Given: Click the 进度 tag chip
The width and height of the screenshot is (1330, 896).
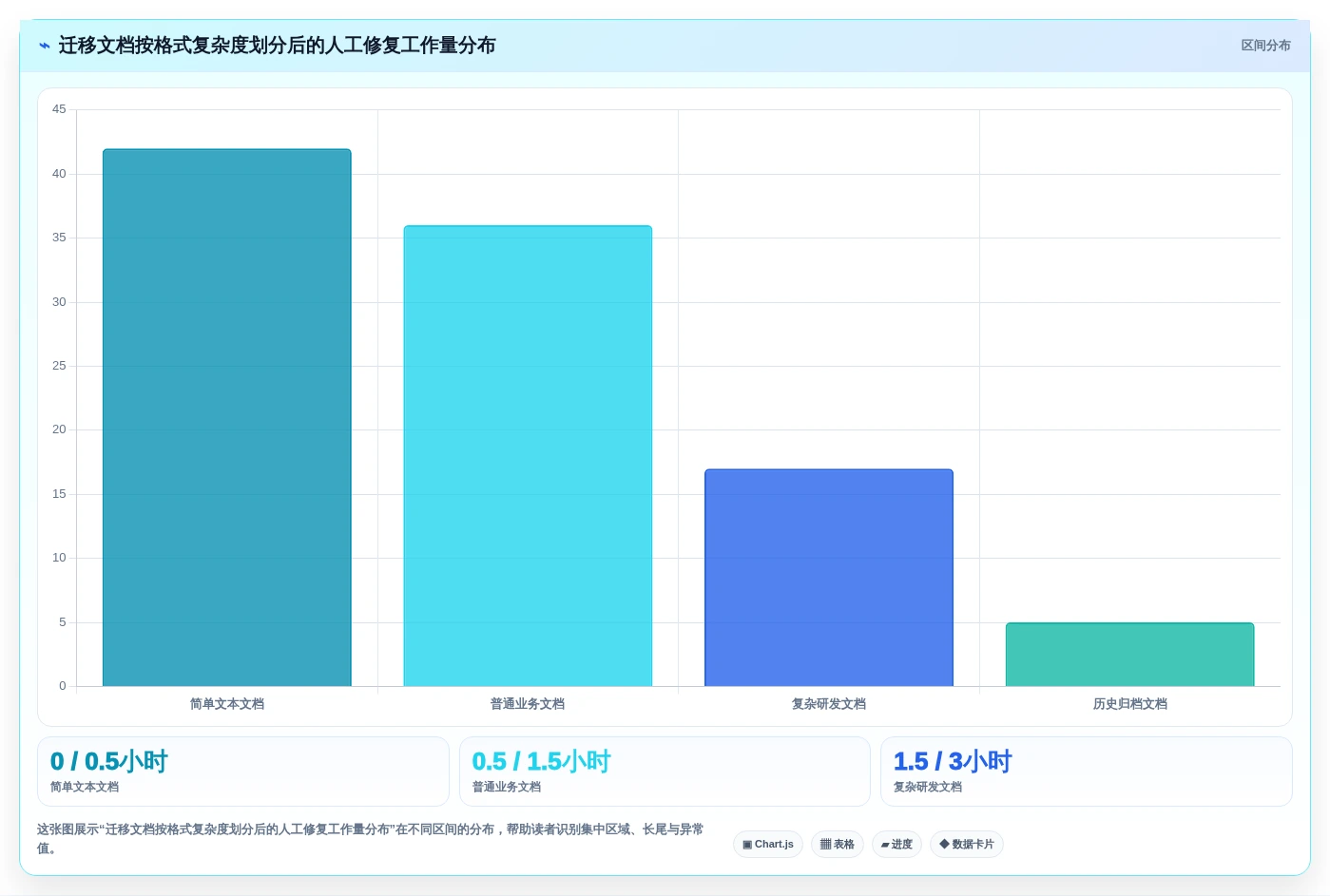Looking at the screenshot, I should [896, 844].
